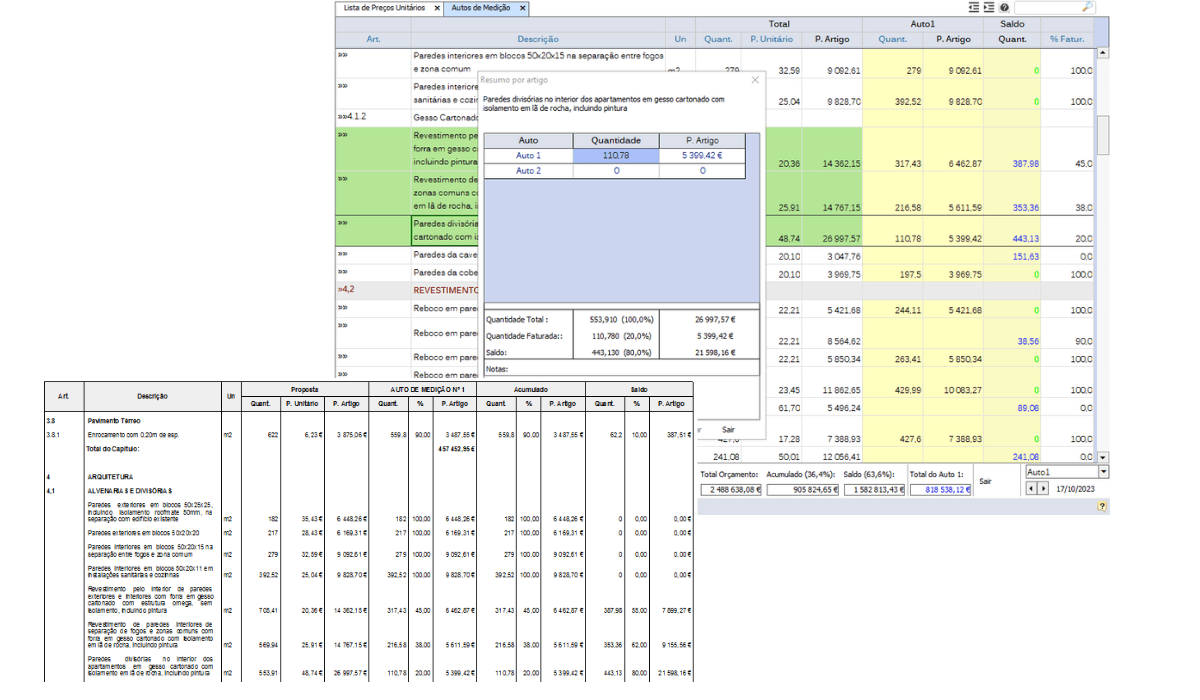Click the Acumulado value 905 824,65 €

(802, 490)
